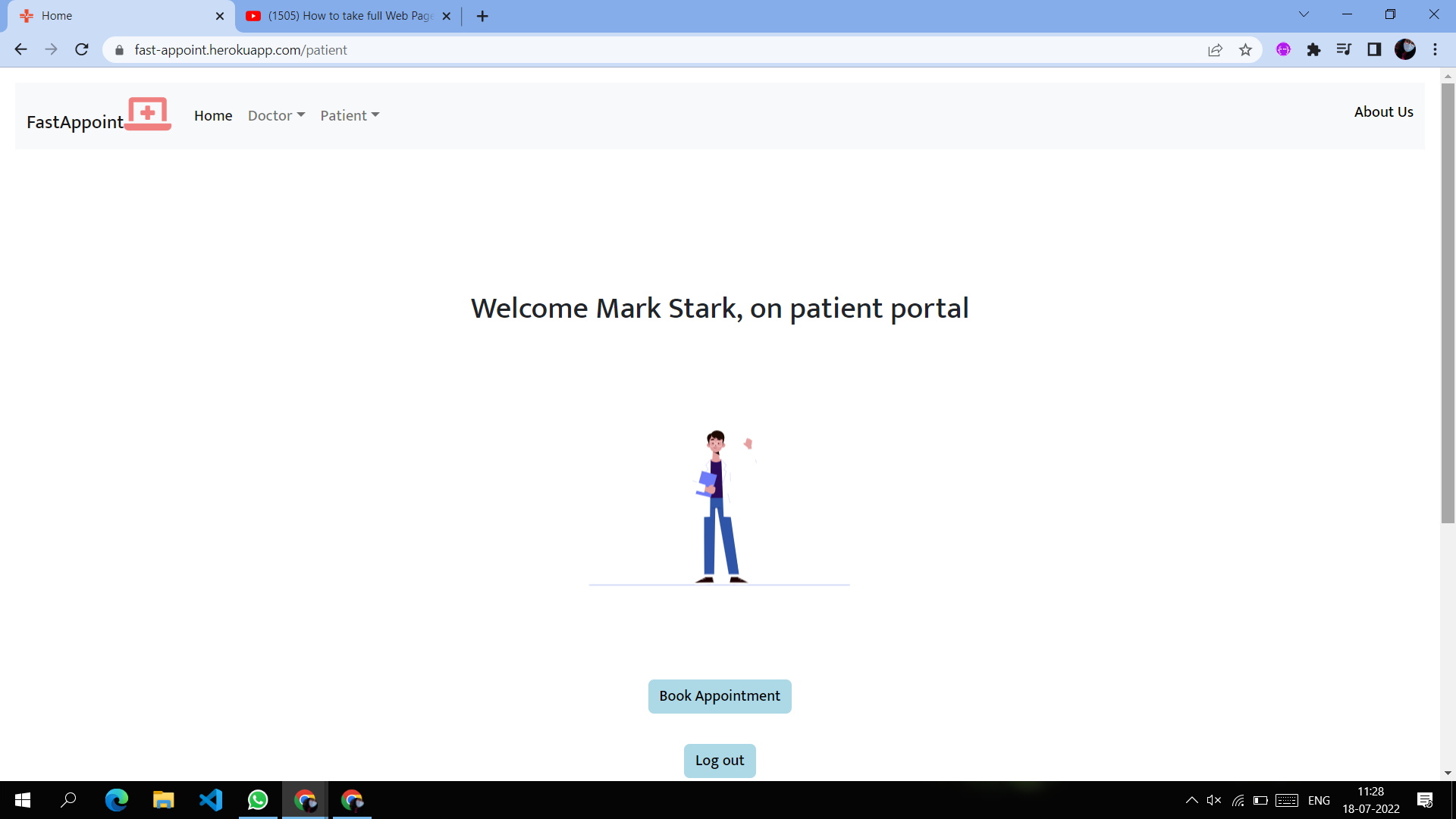
Task: Open the side panel icon in Chrome toolbar
Action: coord(1375,49)
